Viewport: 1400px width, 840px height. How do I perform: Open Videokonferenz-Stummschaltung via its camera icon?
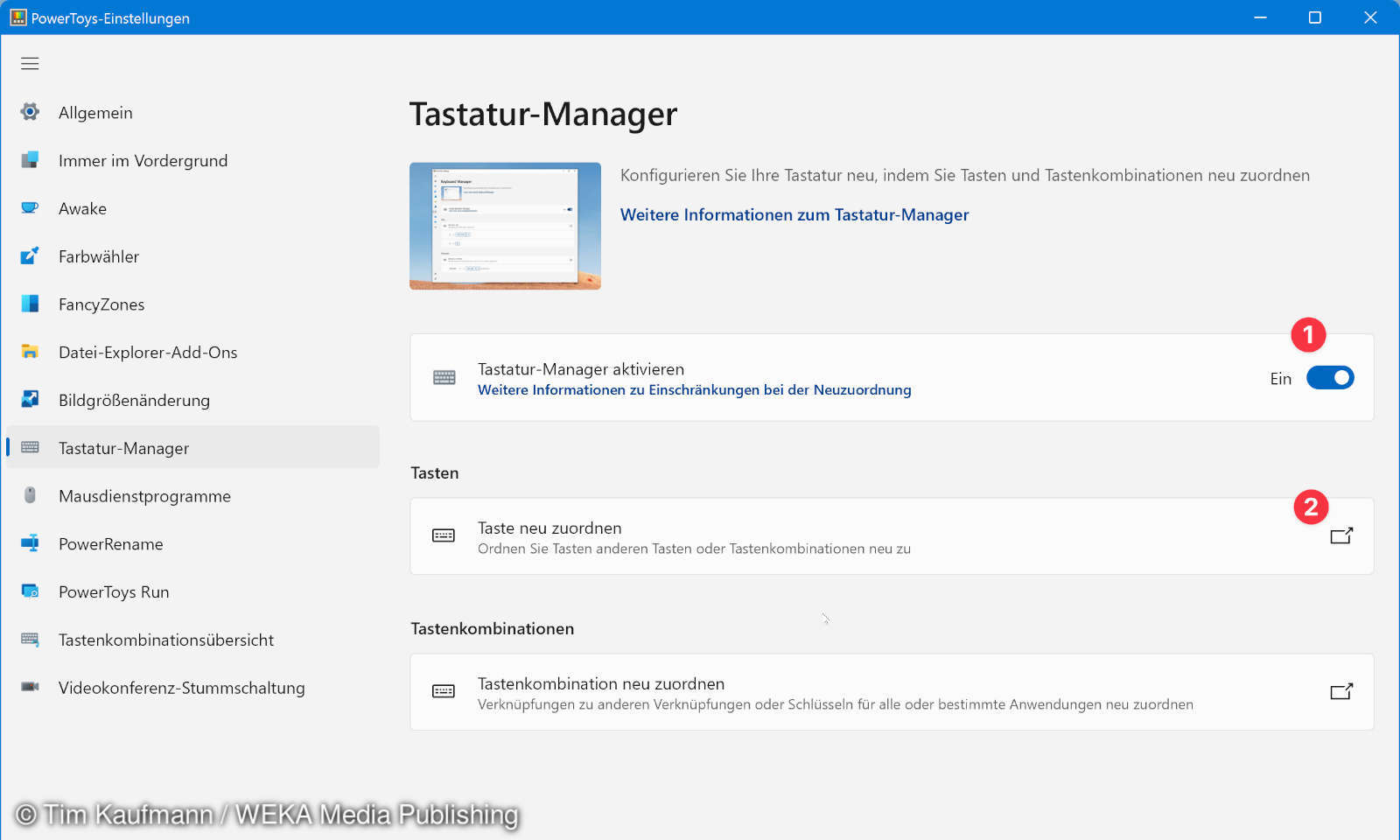[x=30, y=688]
